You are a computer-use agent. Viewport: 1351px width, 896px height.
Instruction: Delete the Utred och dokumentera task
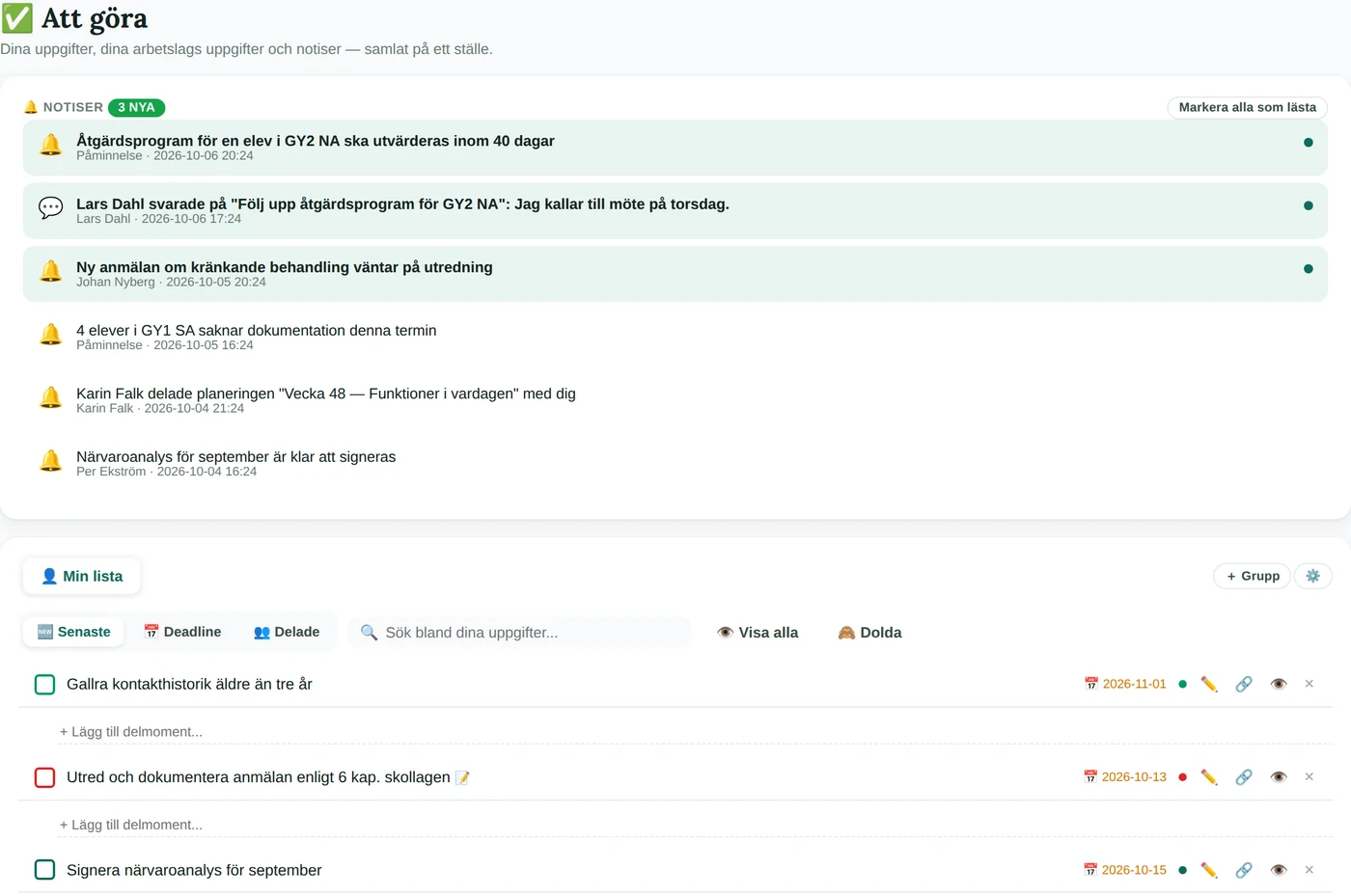click(x=1310, y=777)
